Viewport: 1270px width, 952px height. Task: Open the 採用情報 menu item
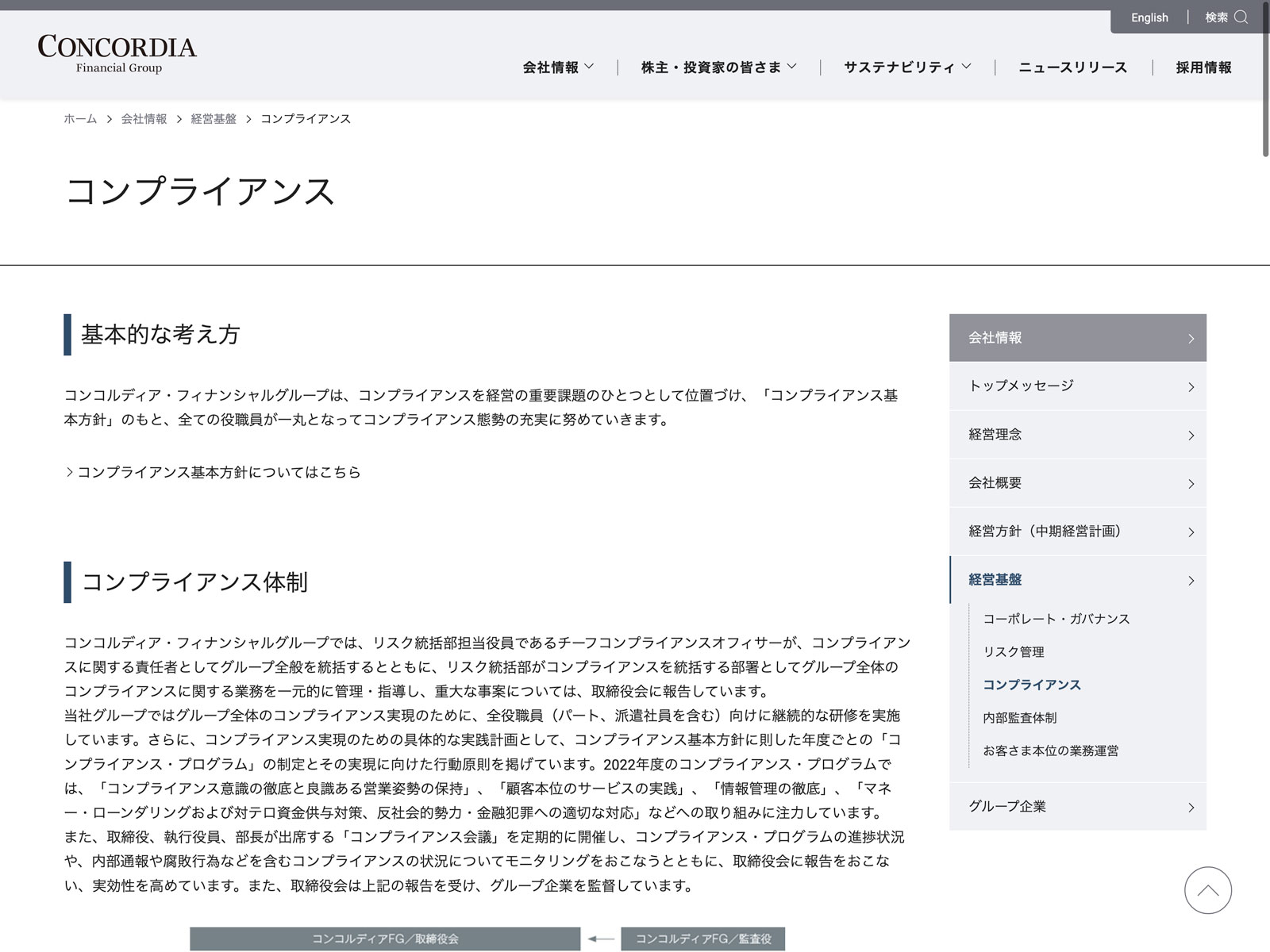click(1203, 67)
